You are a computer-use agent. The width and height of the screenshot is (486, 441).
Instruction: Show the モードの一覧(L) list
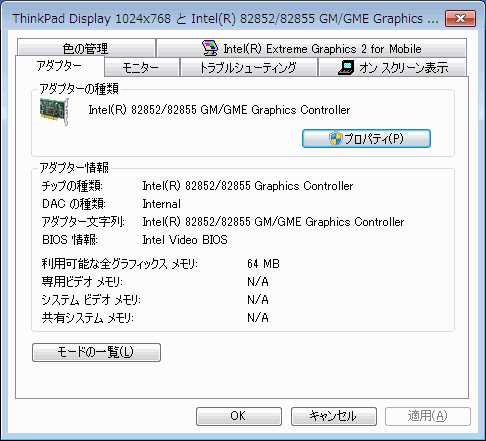tap(96, 352)
